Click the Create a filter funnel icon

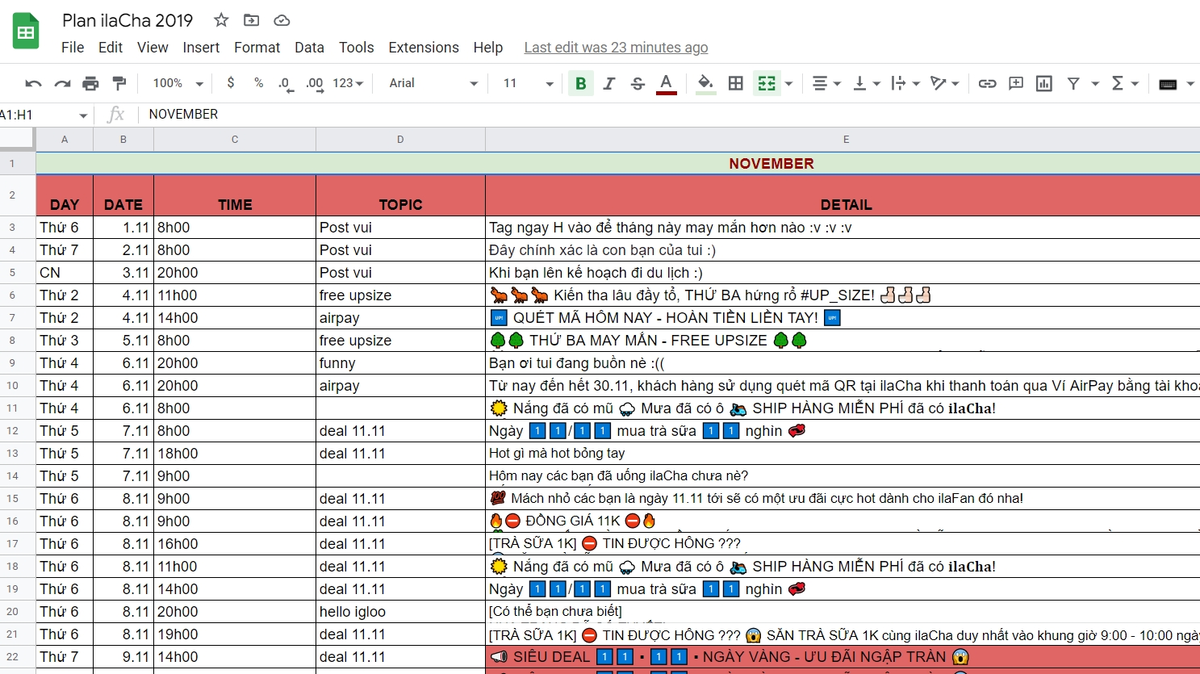[x=1073, y=83]
